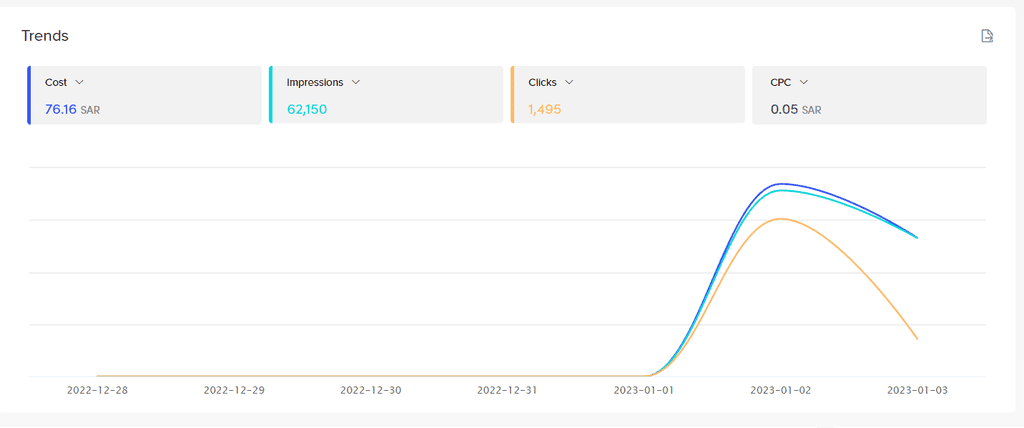Open the Clicks metric dropdown chevron
Screen dimensions: 1024x428
click(x=569, y=82)
